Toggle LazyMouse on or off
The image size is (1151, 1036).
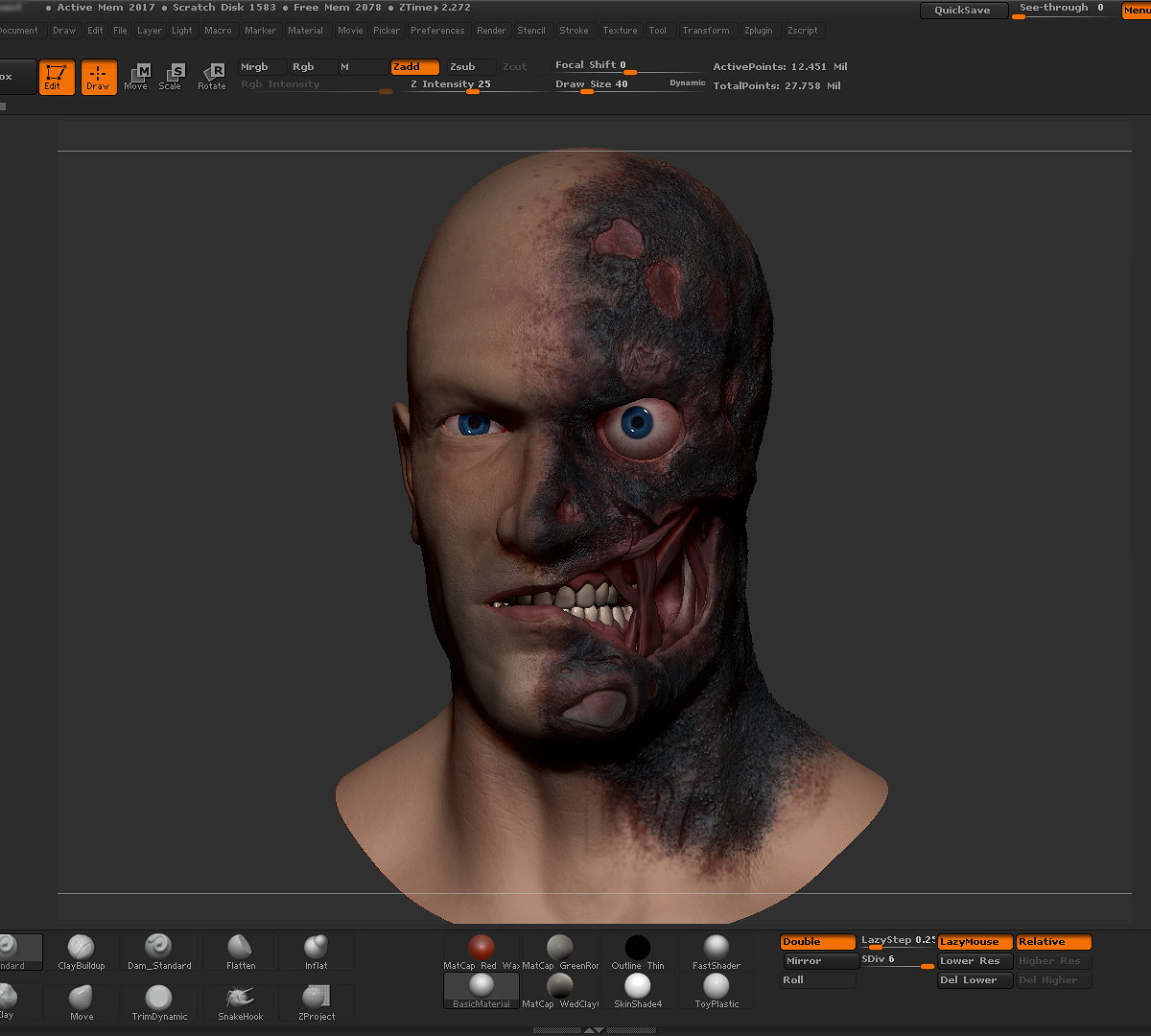975,942
